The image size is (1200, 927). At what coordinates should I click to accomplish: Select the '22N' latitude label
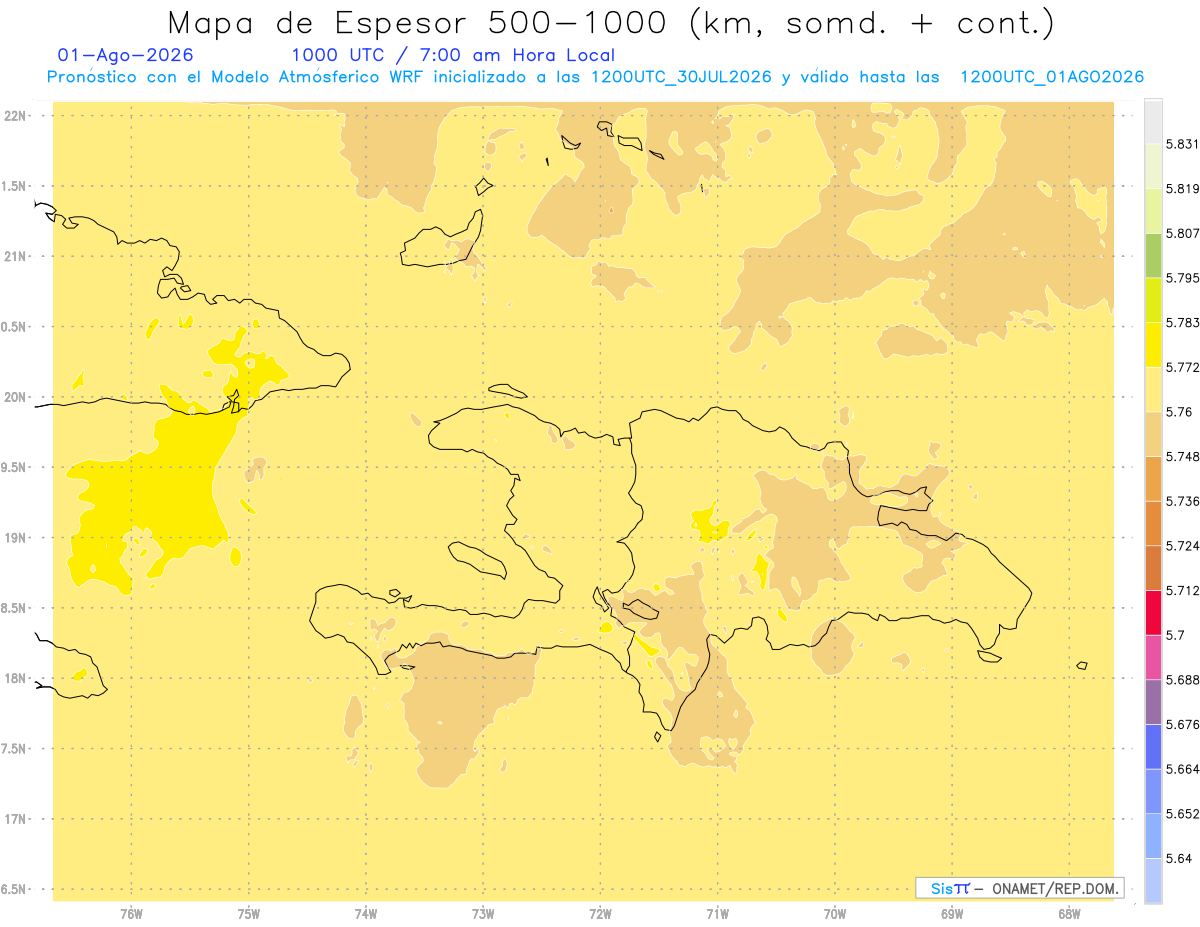[x=16, y=116]
